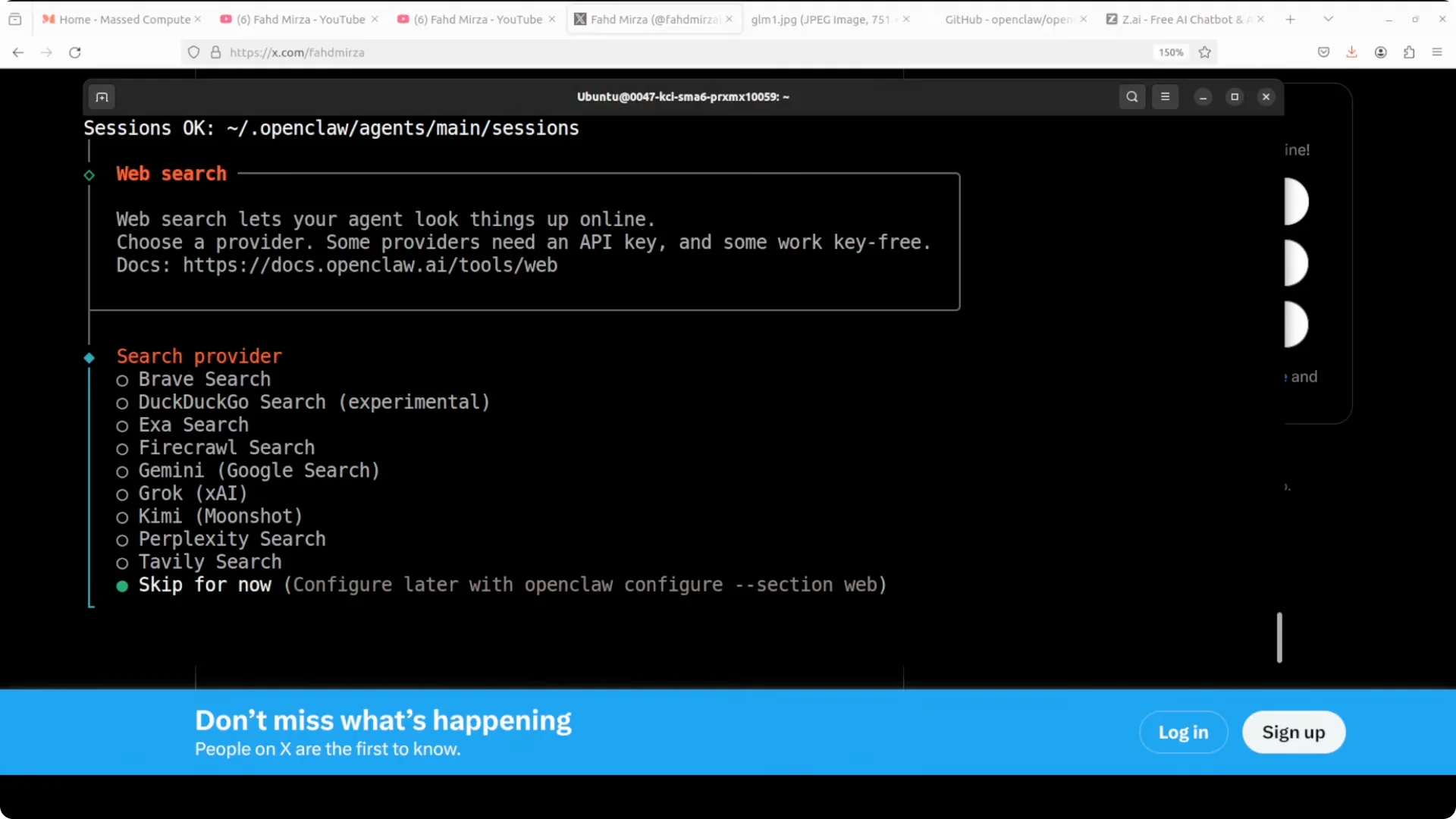The height and width of the screenshot is (819, 1456).
Task: Click shield tracking protection icon
Action: (x=194, y=52)
